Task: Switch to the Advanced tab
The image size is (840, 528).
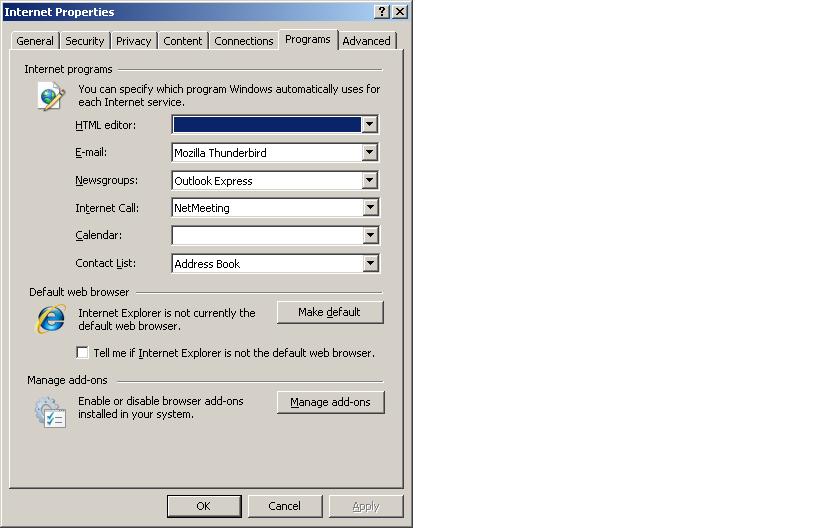Action: pyautogui.click(x=366, y=41)
